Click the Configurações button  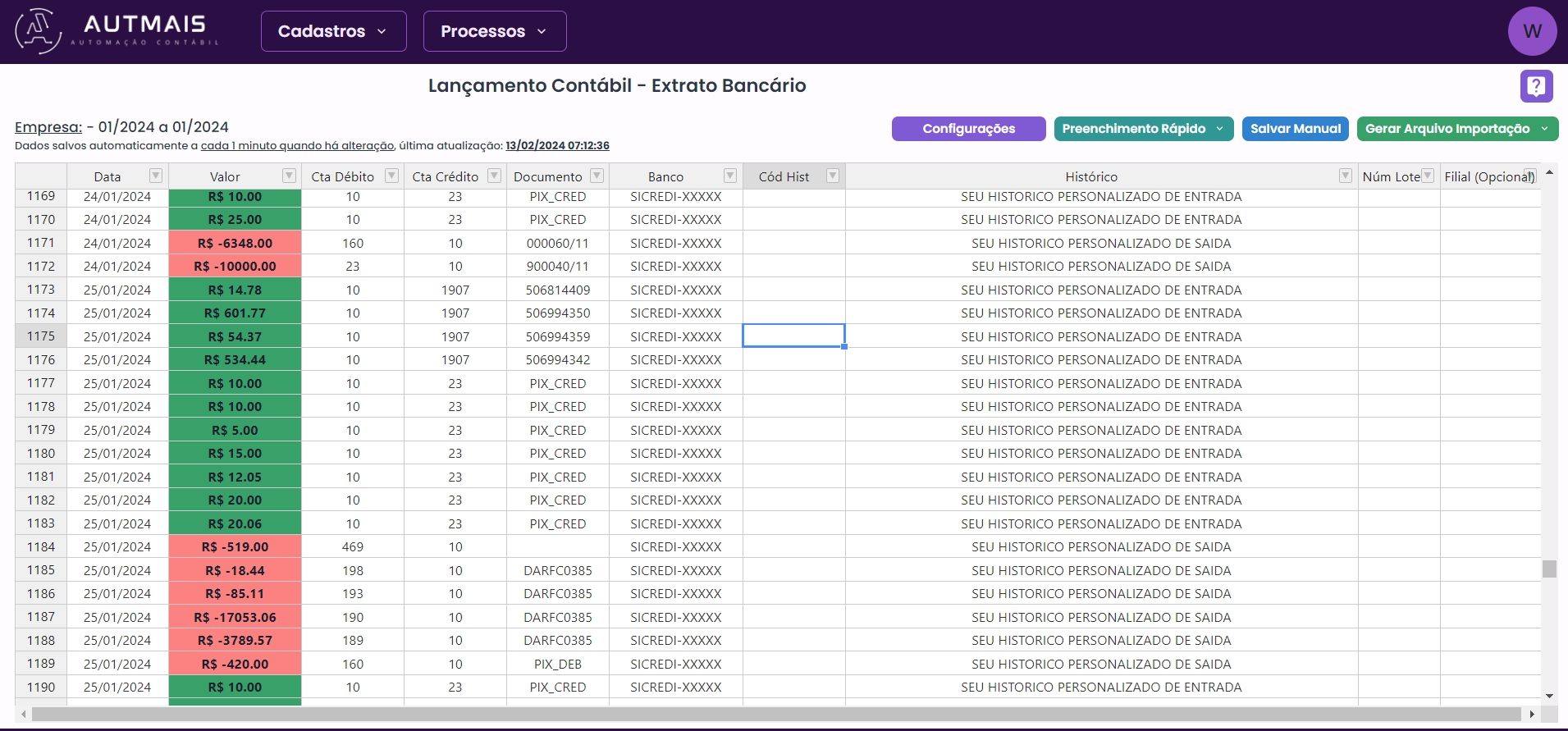[x=968, y=129]
